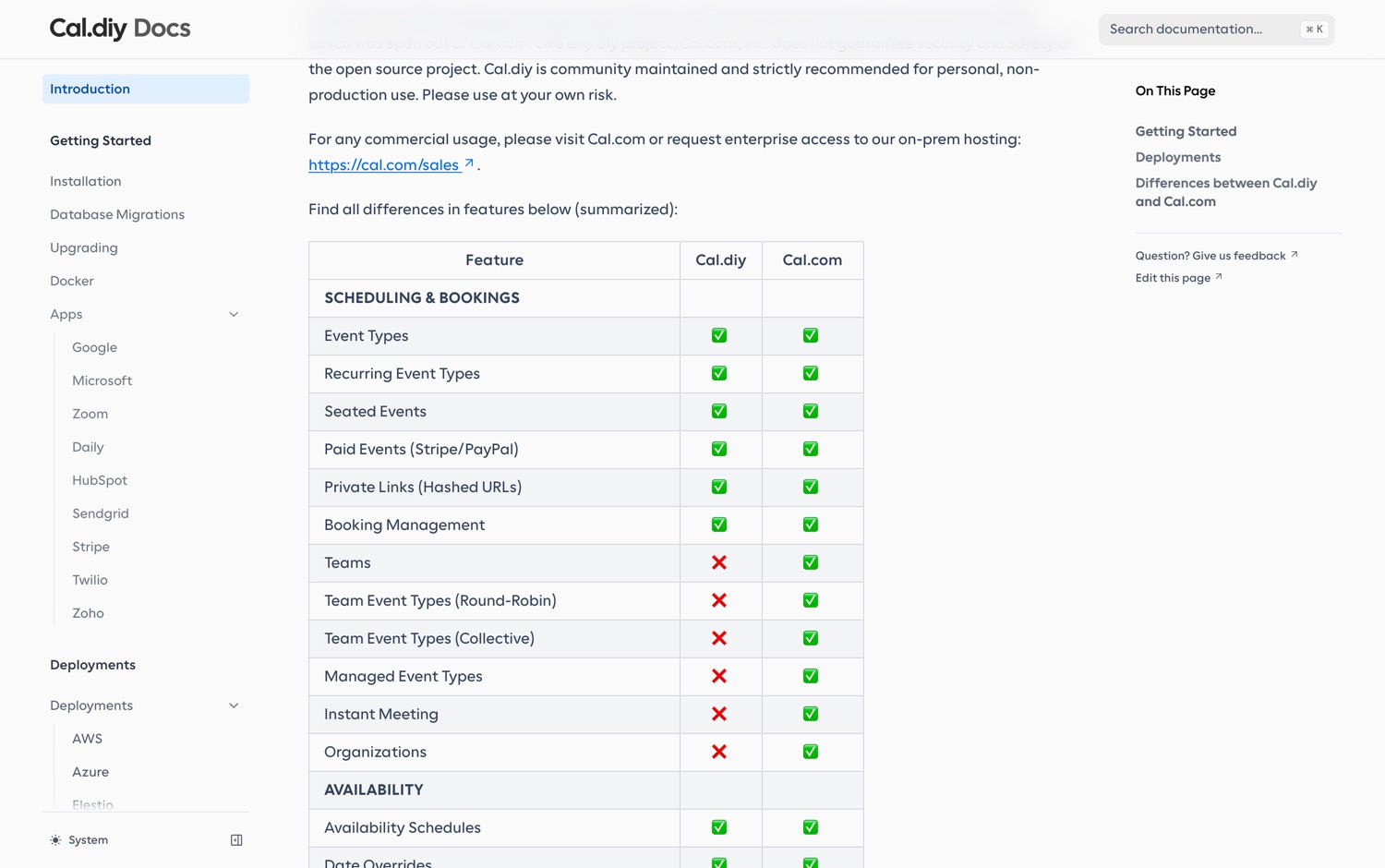Collapse the Apps section chevron
The image size is (1385, 868).
coord(234,315)
